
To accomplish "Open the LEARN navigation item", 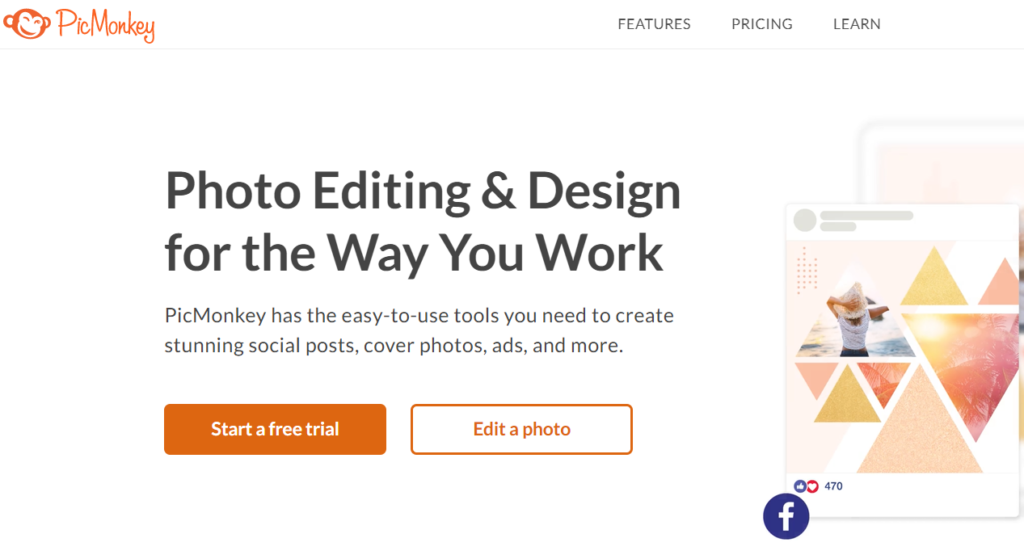I will (857, 24).
